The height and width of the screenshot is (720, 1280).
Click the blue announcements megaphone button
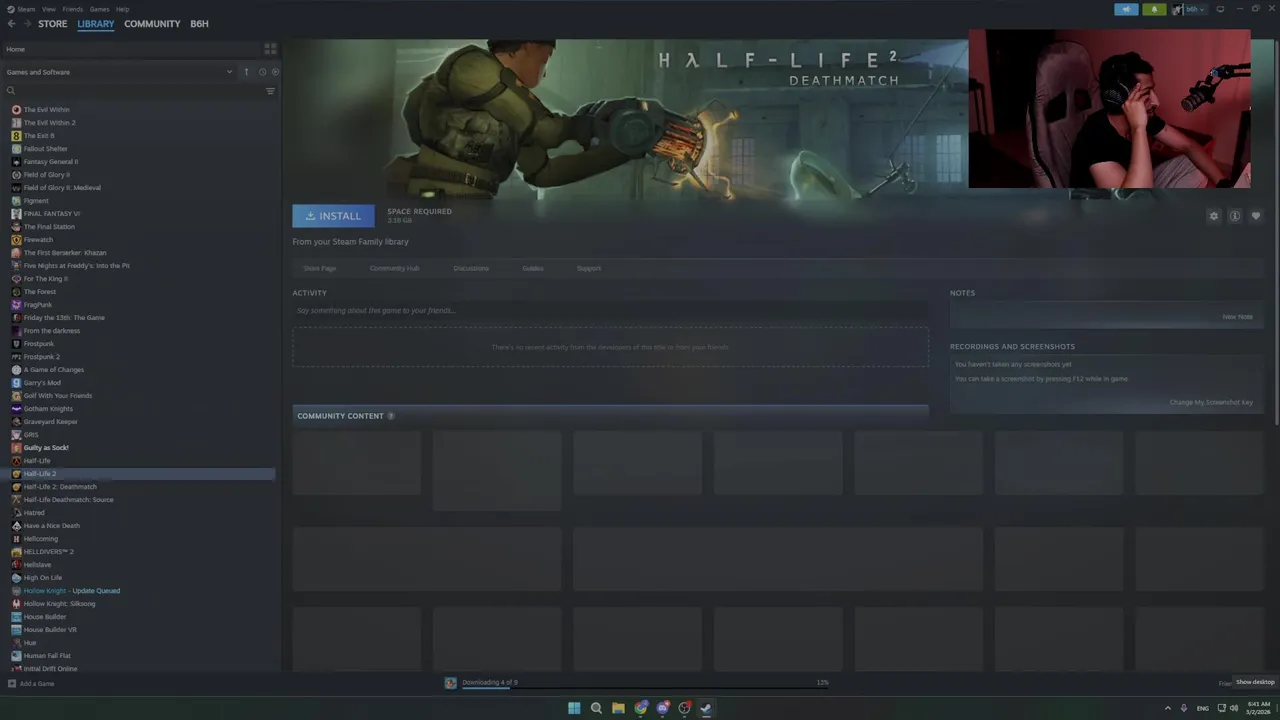1127,9
